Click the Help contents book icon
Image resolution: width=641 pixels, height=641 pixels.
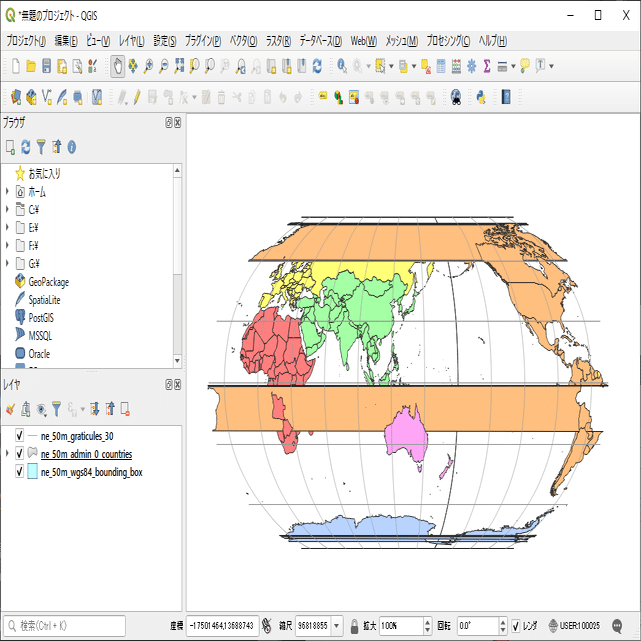[506, 97]
